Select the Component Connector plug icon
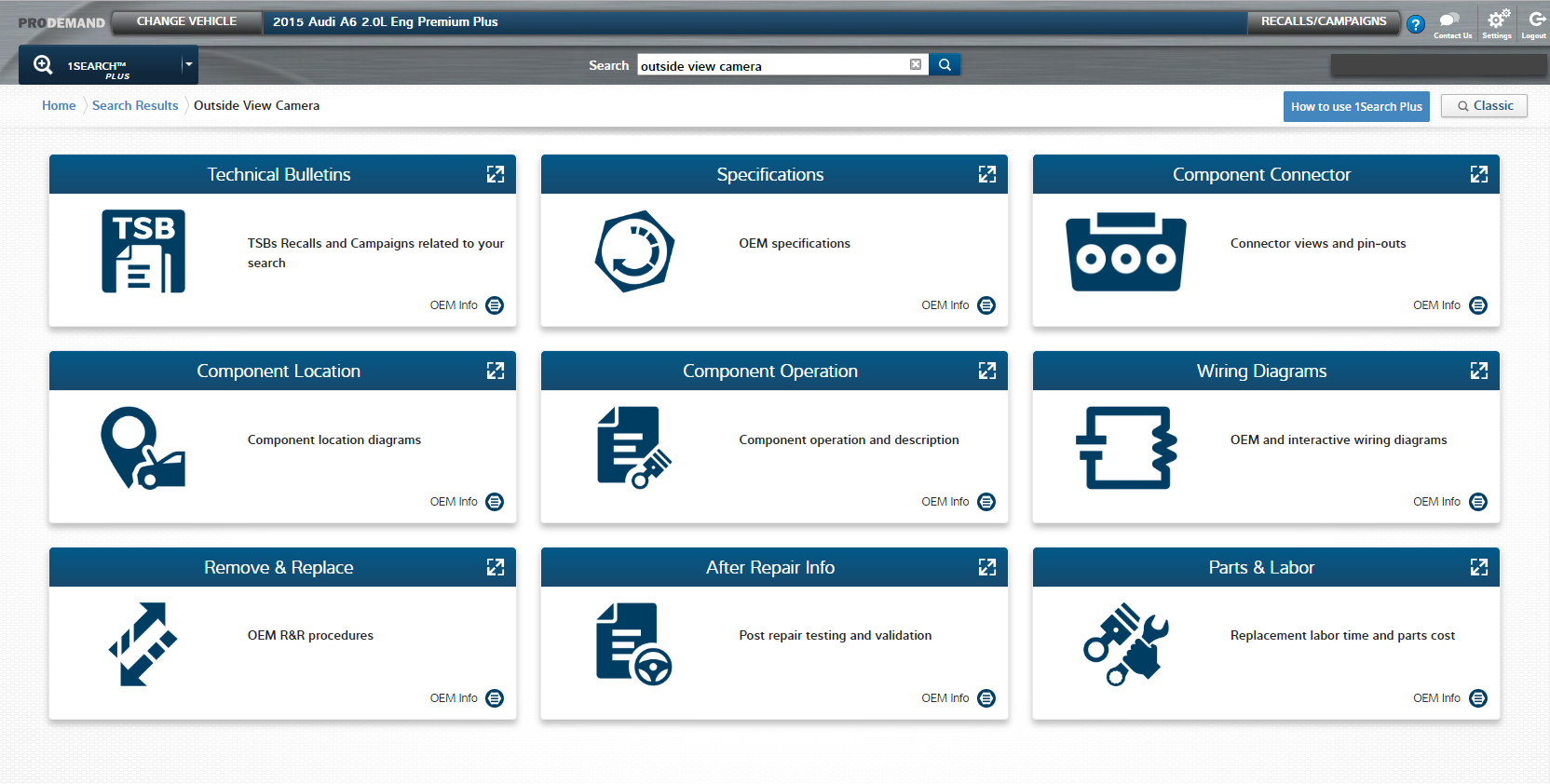1550x784 pixels. click(1125, 251)
